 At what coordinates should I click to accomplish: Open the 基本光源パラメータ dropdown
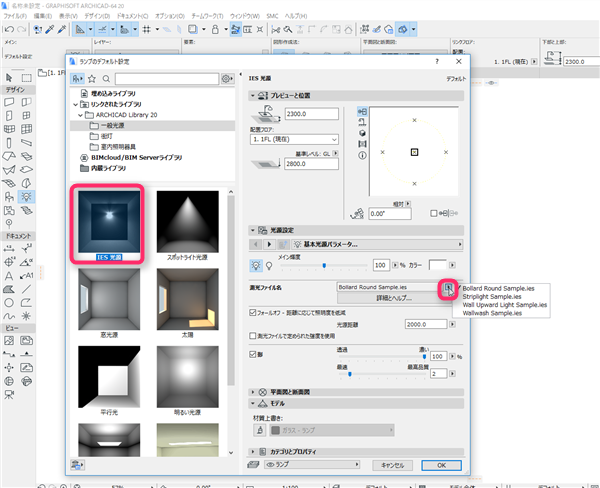(377, 244)
